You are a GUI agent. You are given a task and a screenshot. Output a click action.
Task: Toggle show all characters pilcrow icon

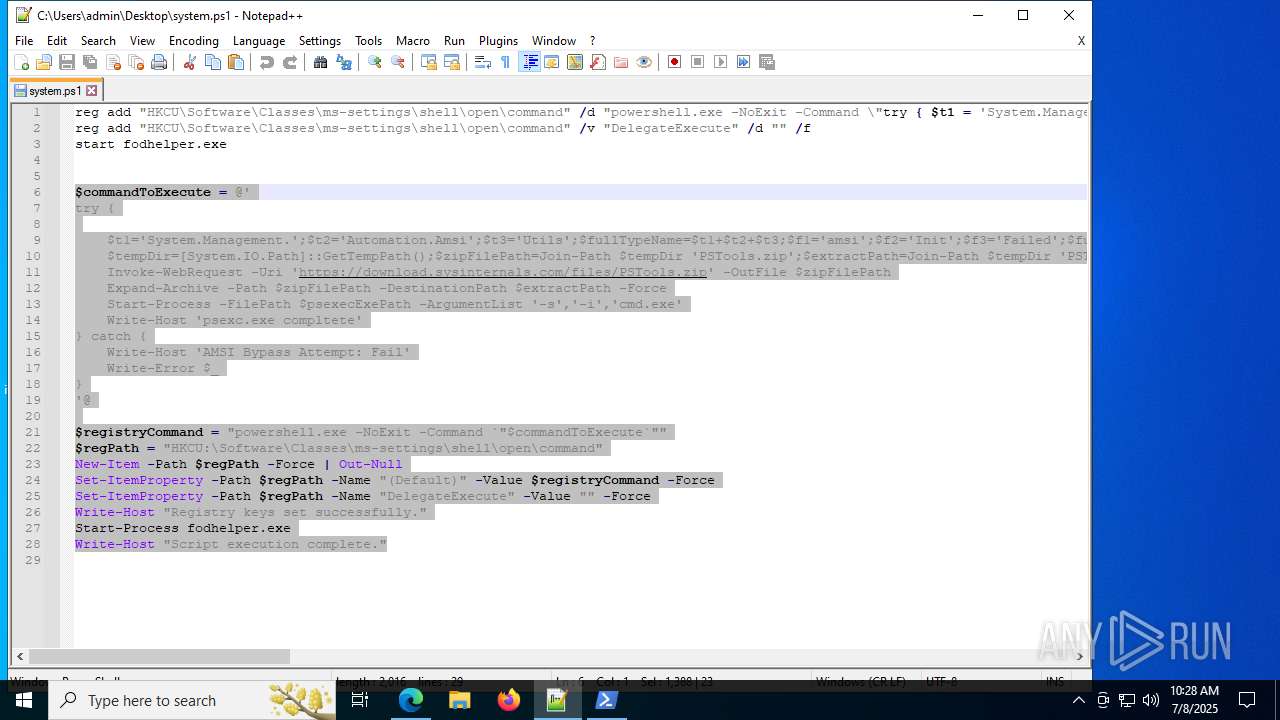tap(505, 62)
